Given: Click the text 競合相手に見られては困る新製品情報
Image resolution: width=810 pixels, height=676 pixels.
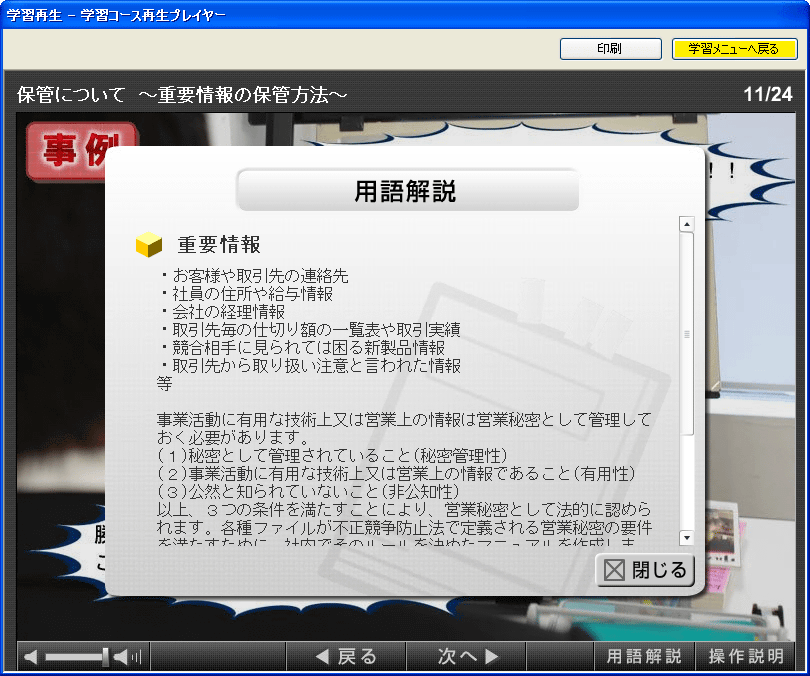Looking at the screenshot, I should tap(309, 348).
